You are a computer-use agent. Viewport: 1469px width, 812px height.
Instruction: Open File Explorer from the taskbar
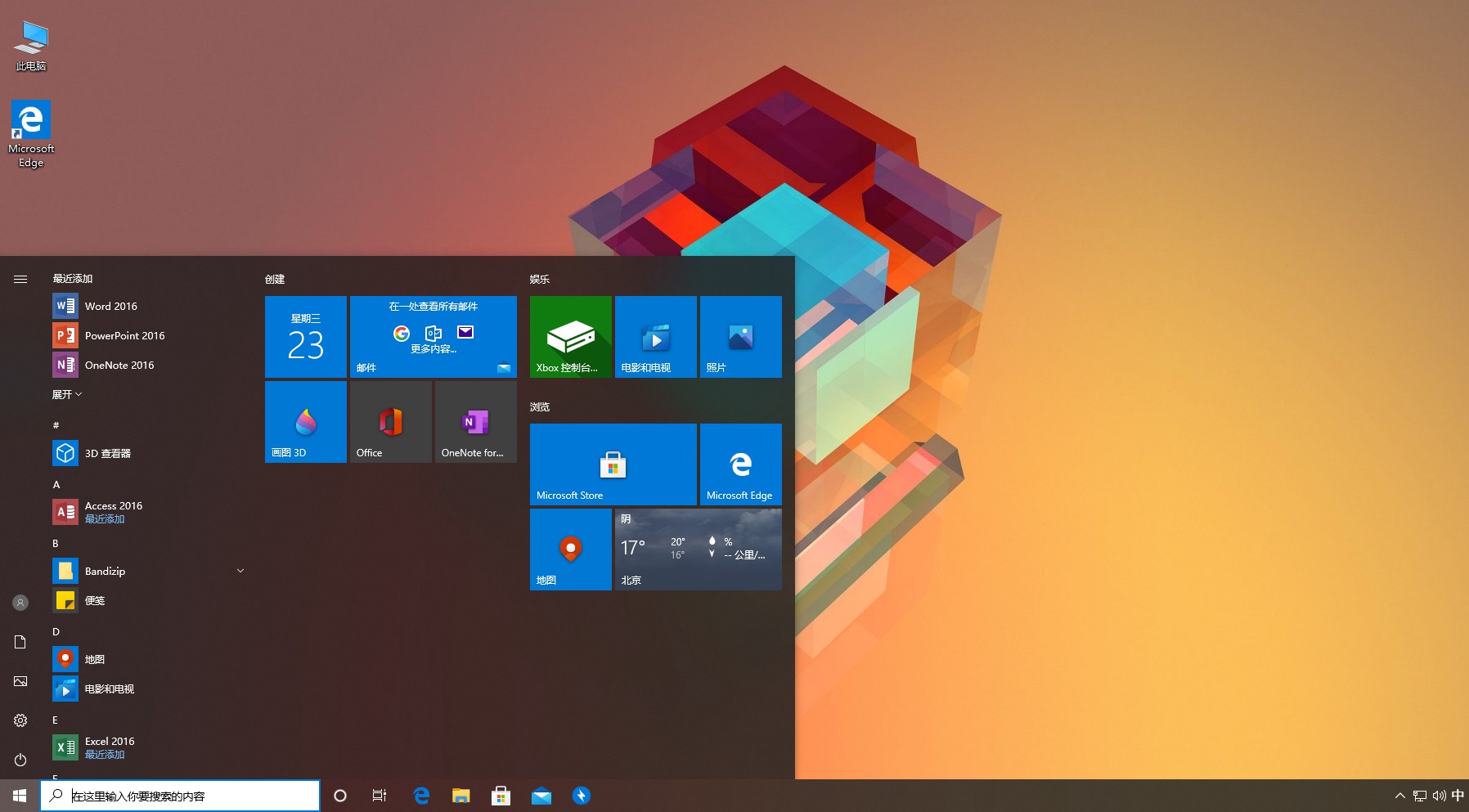(x=461, y=796)
